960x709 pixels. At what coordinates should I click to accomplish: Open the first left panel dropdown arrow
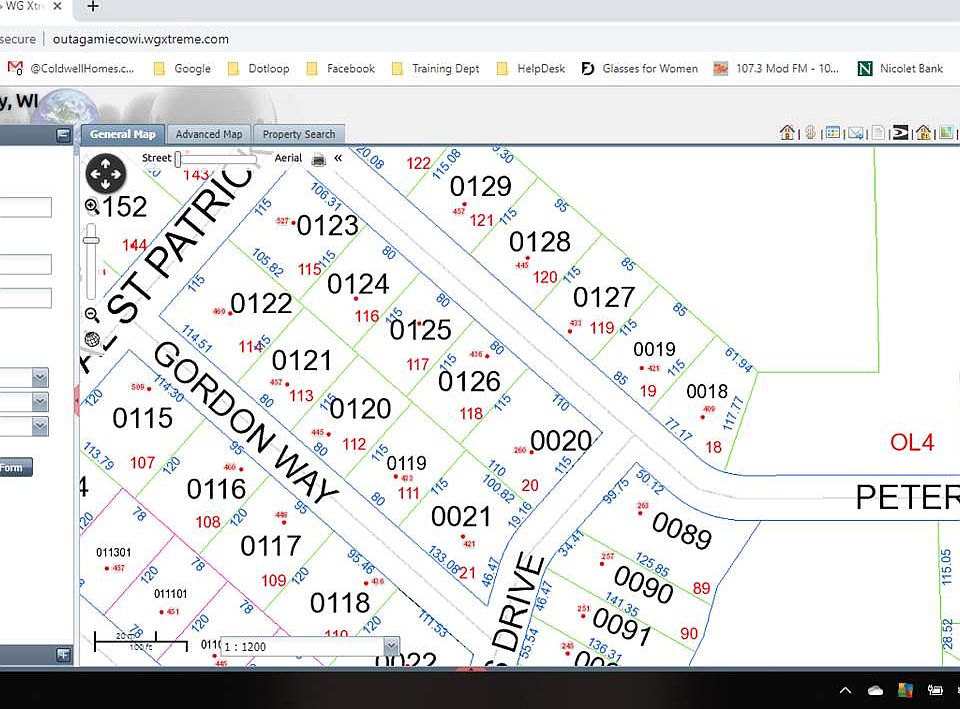point(40,377)
